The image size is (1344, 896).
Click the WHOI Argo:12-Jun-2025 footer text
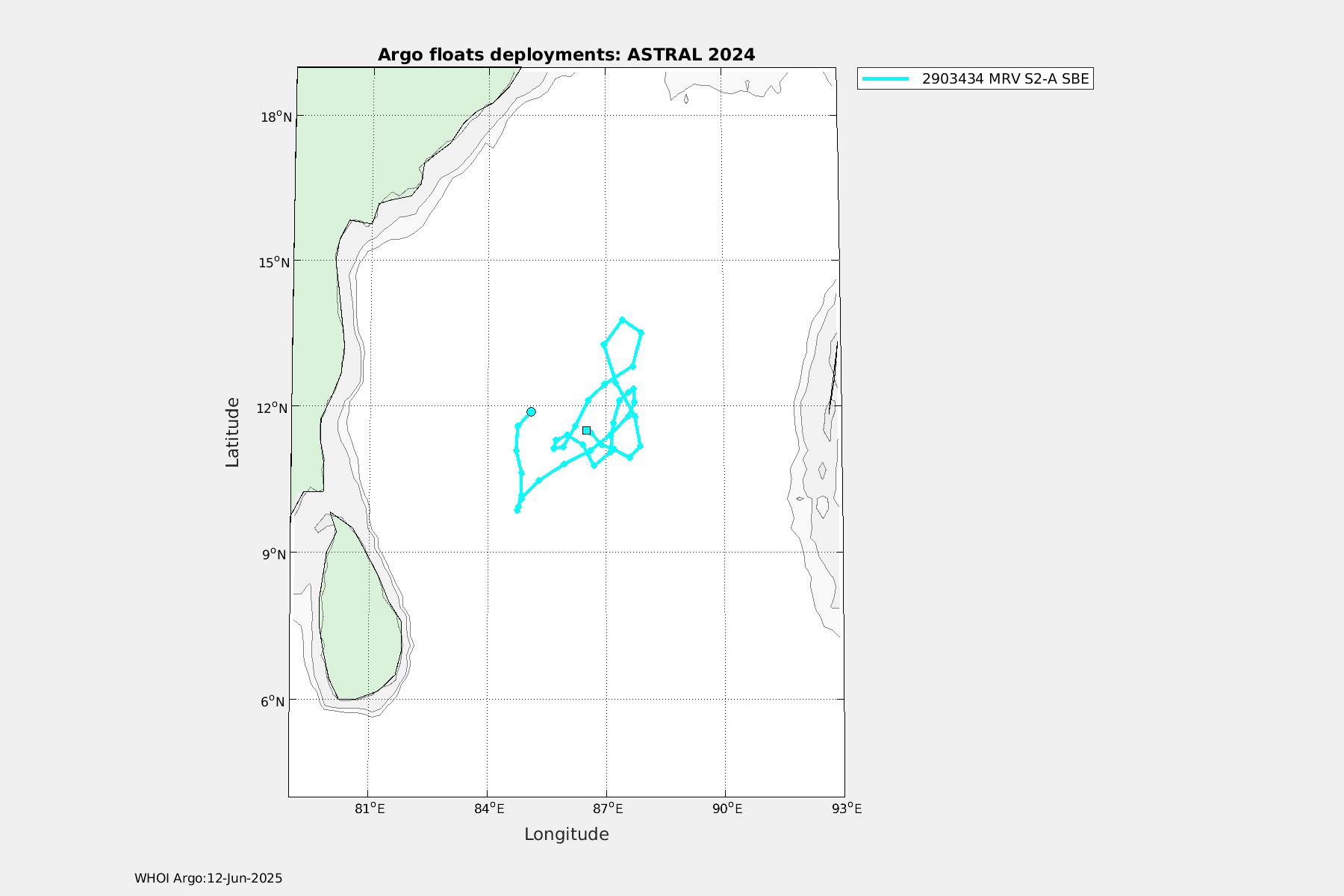208,878
